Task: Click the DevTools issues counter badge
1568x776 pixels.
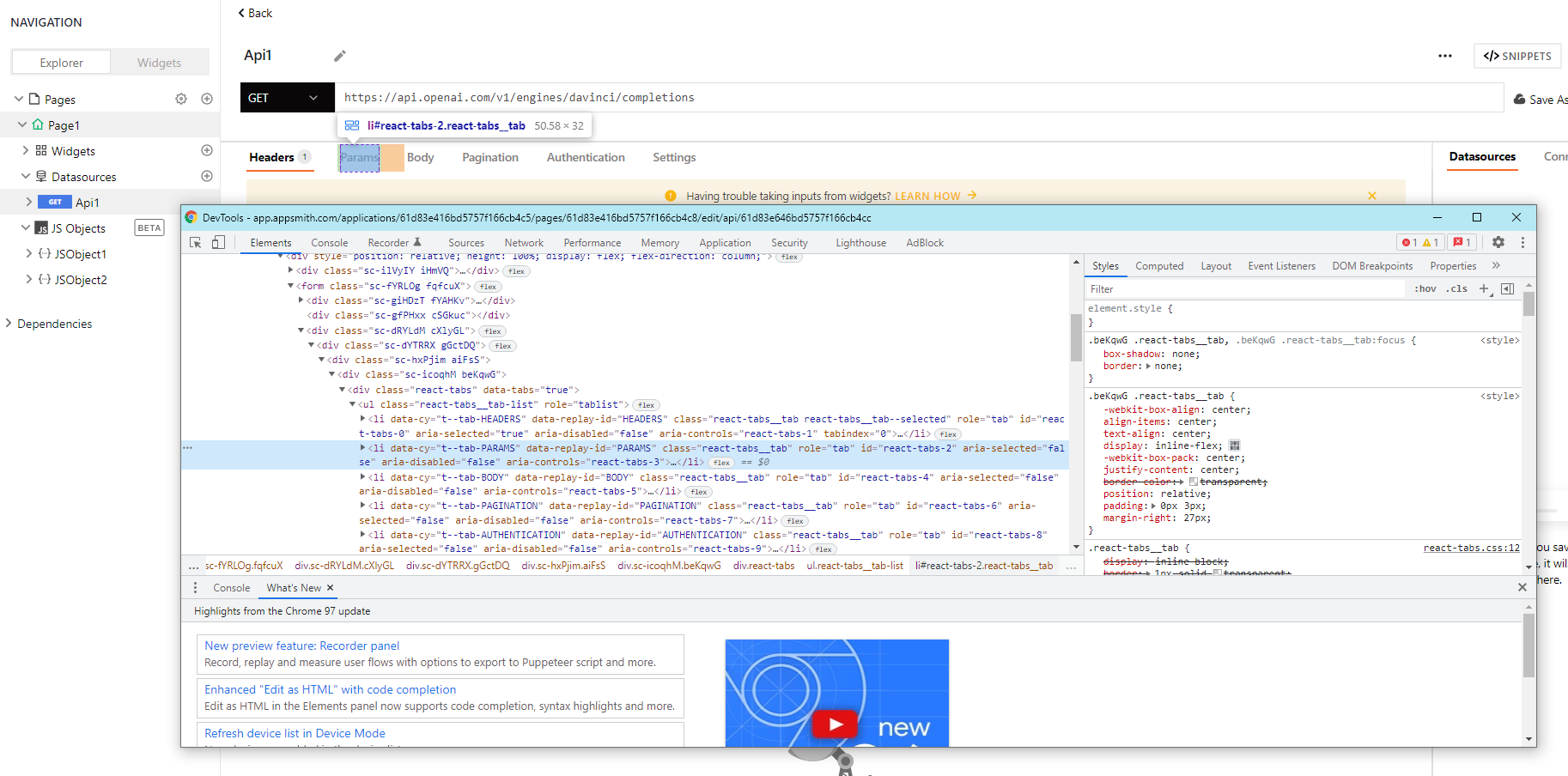Action: tap(1462, 243)
